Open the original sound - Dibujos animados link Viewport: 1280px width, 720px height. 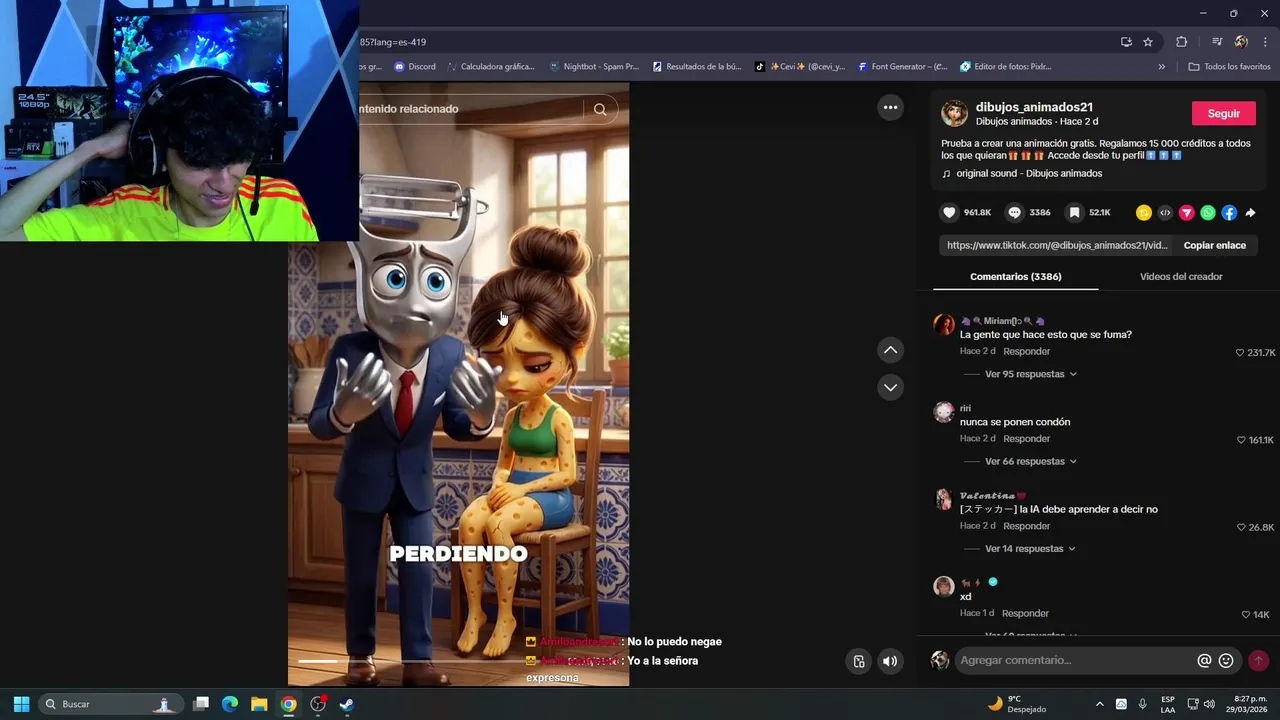[x=1029, y=174]
